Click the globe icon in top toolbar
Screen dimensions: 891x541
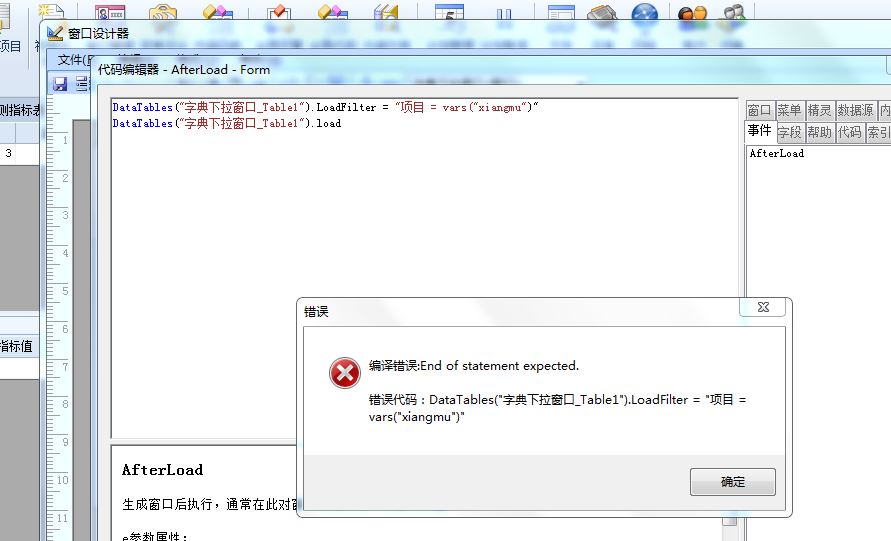click(644, 13)
